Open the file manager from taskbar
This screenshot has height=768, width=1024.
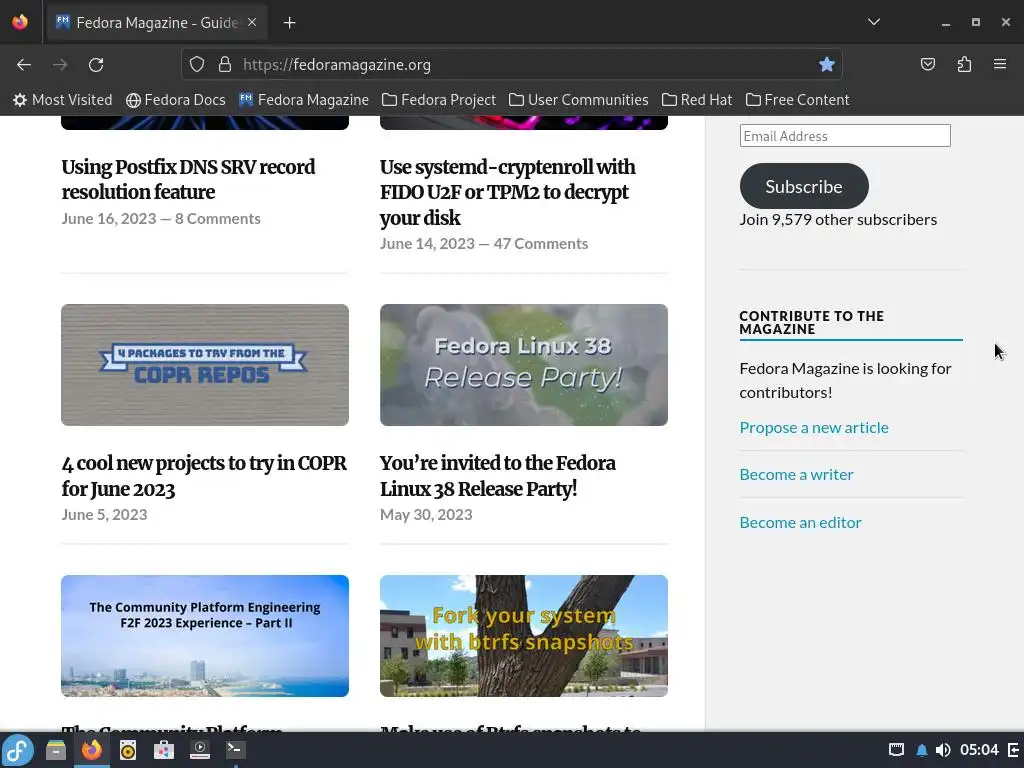[x=56, y=750]
